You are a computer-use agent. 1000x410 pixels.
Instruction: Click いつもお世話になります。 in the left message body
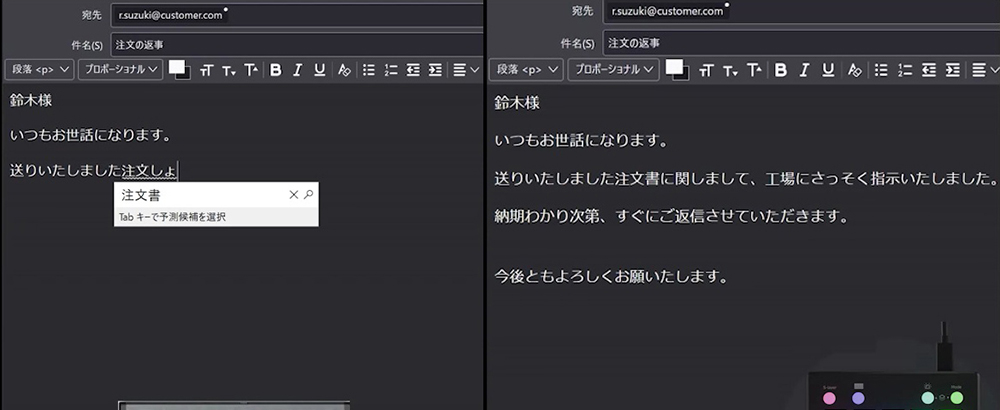pyautogui.click(x=91, y=136)
